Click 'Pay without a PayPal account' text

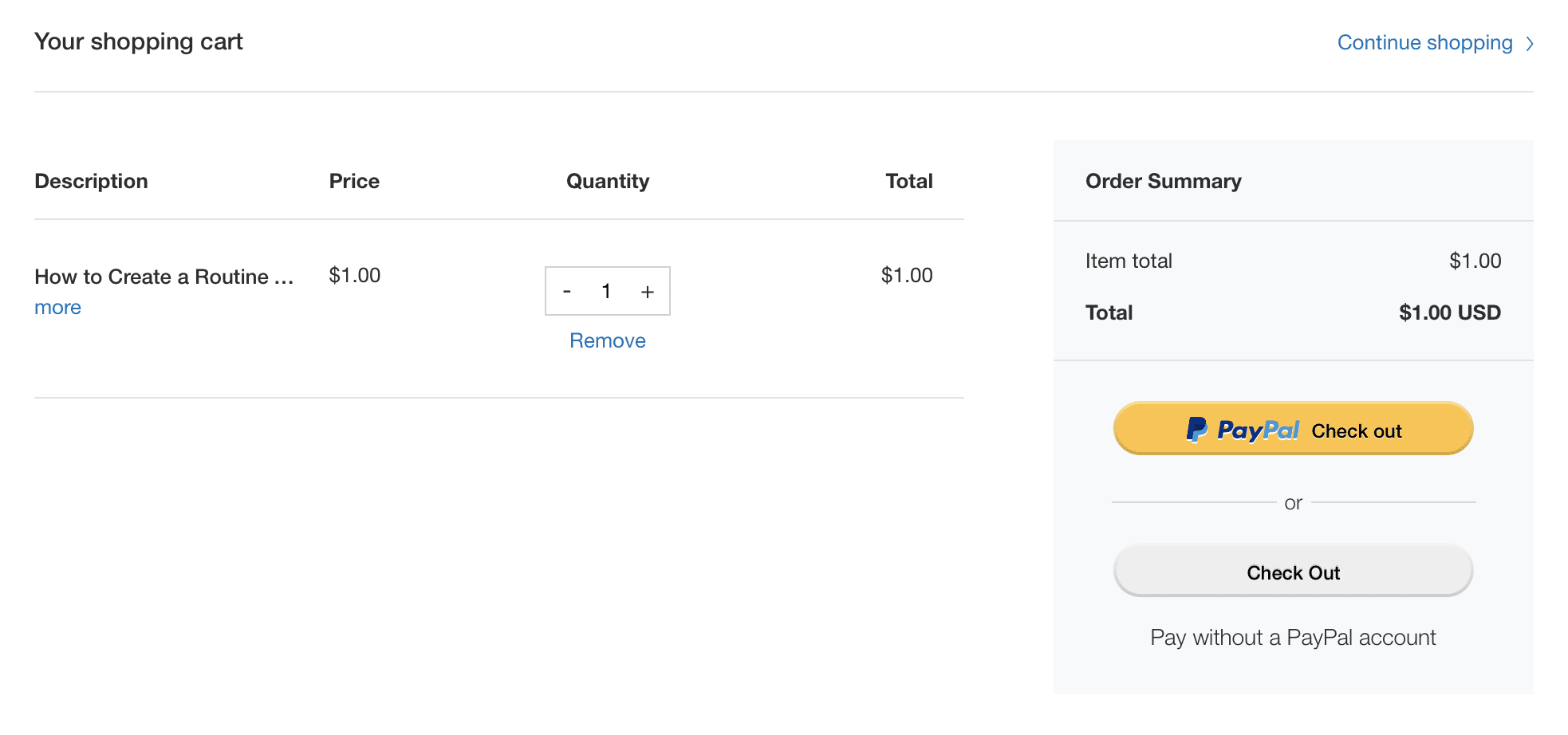1293,637
